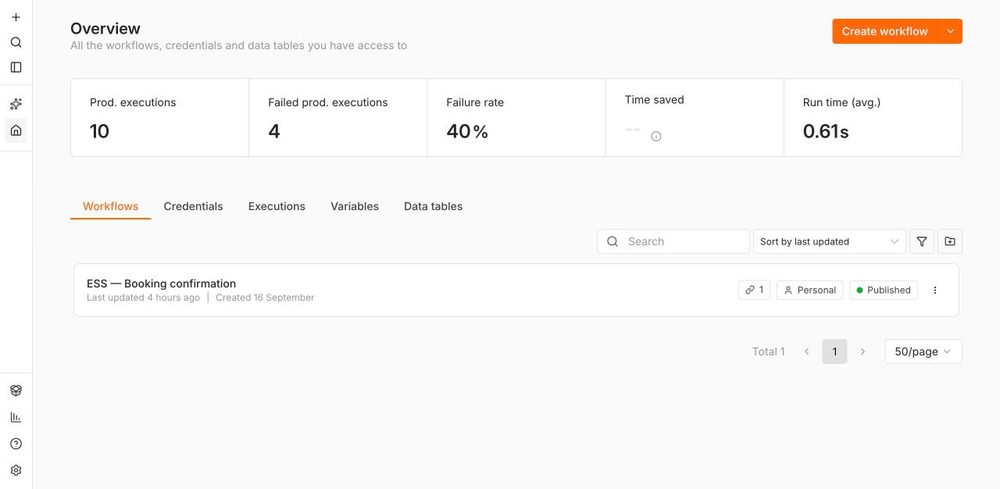Open settings gear icon in sidebar
The width and height of the screenshot is (1000, 489).
16,471
